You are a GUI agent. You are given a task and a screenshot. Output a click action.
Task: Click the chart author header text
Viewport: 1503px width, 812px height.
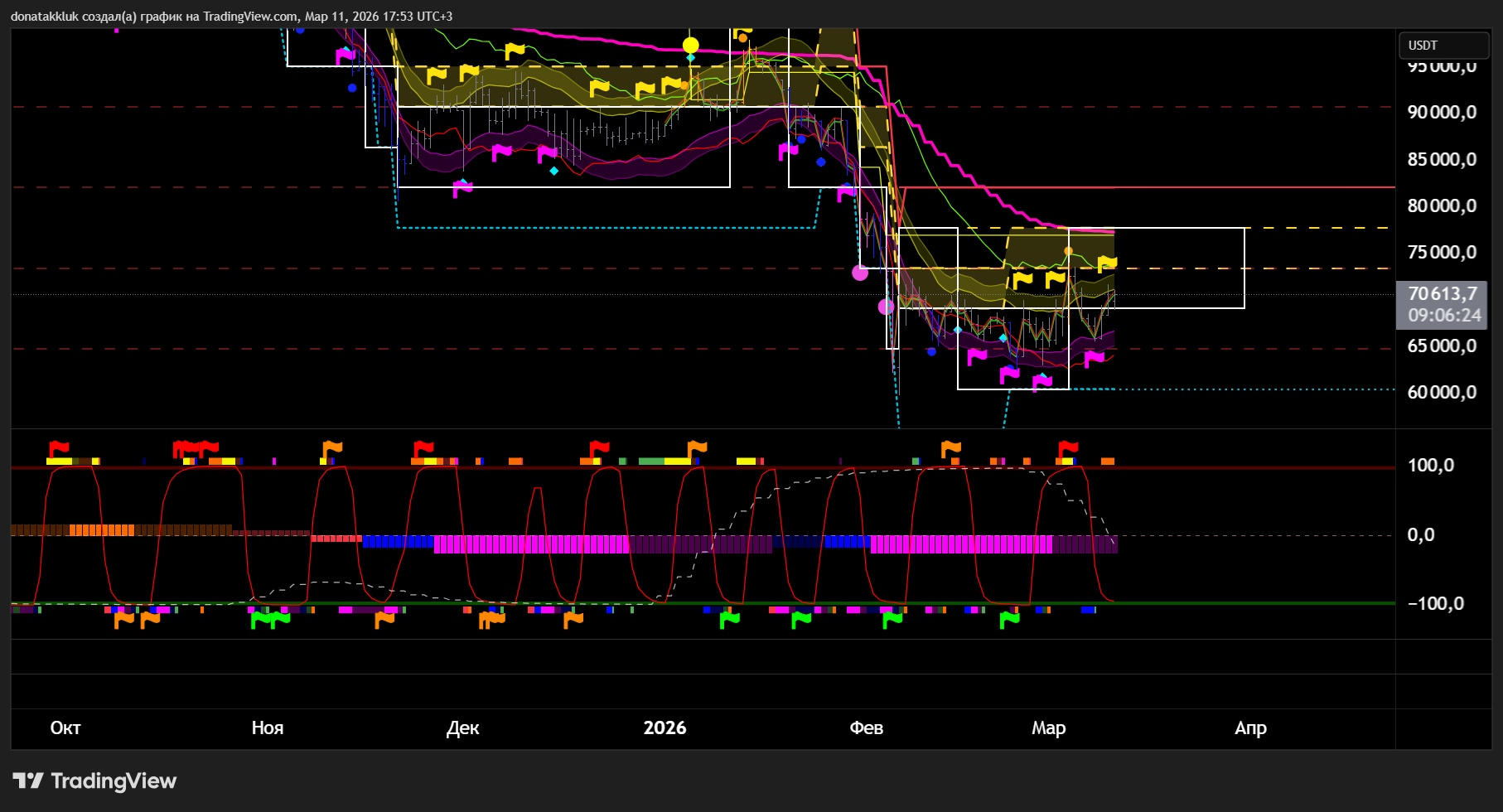click(231, 17)
